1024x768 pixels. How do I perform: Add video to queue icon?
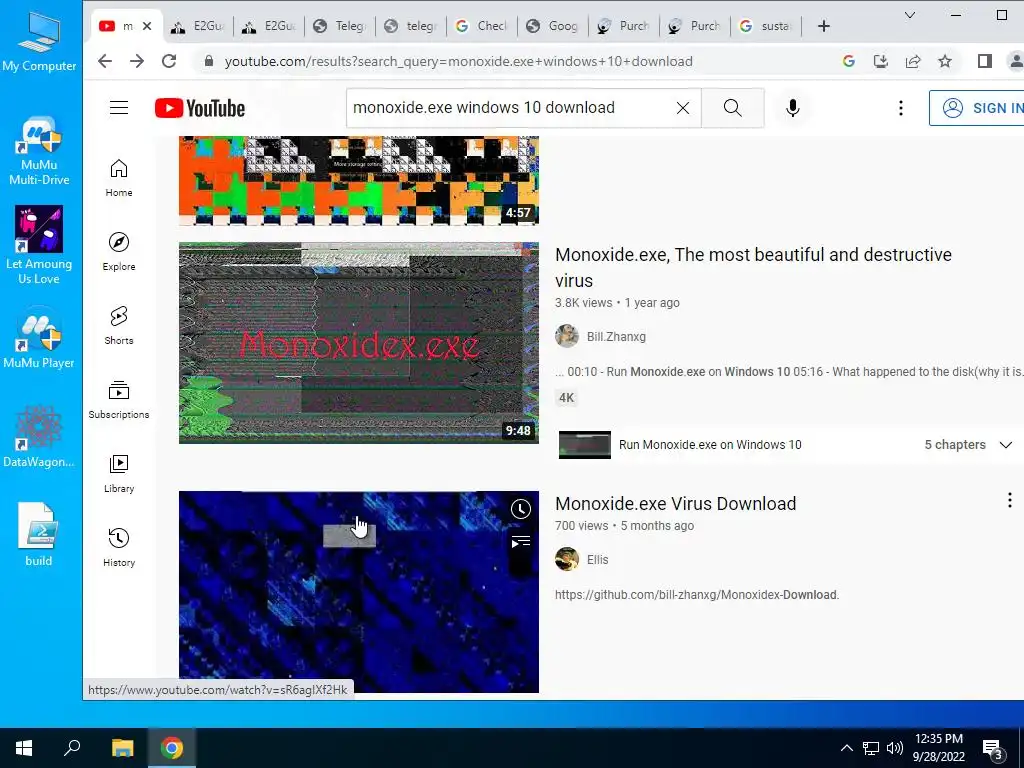click(x=520, y=542)
